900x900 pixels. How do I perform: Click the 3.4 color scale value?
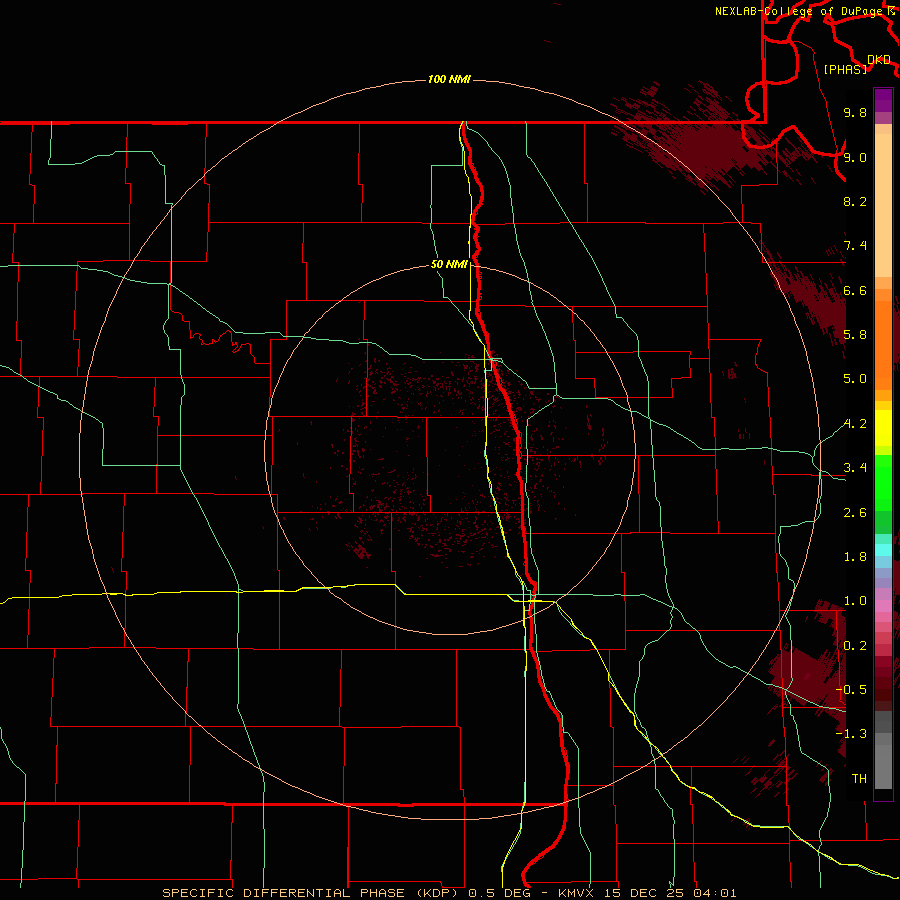(x=855, y=468)
